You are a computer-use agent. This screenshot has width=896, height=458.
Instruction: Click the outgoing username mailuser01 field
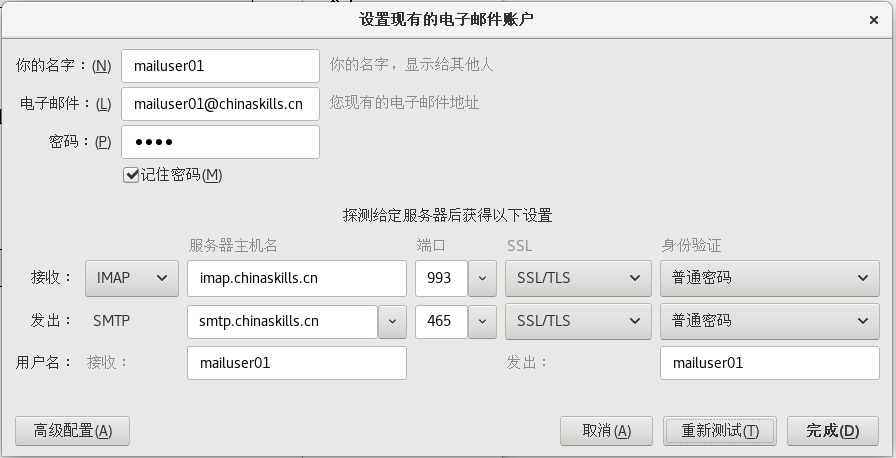770,363
